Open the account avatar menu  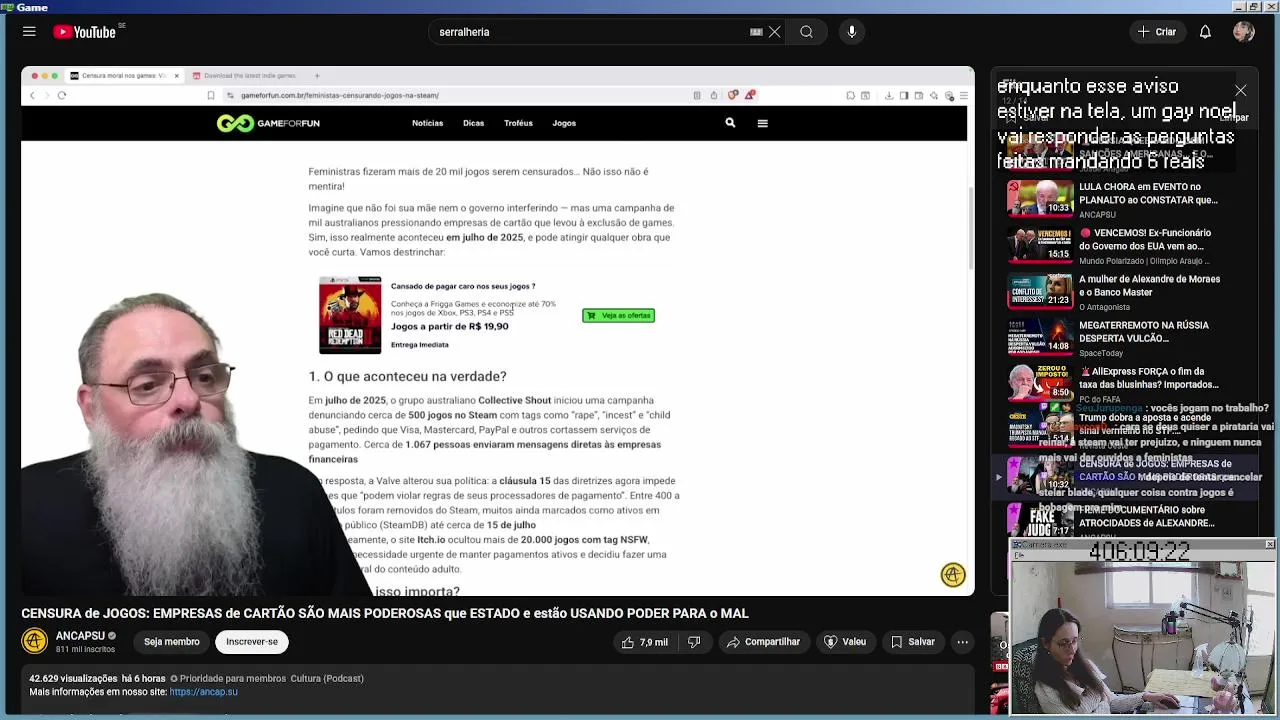1244,32
